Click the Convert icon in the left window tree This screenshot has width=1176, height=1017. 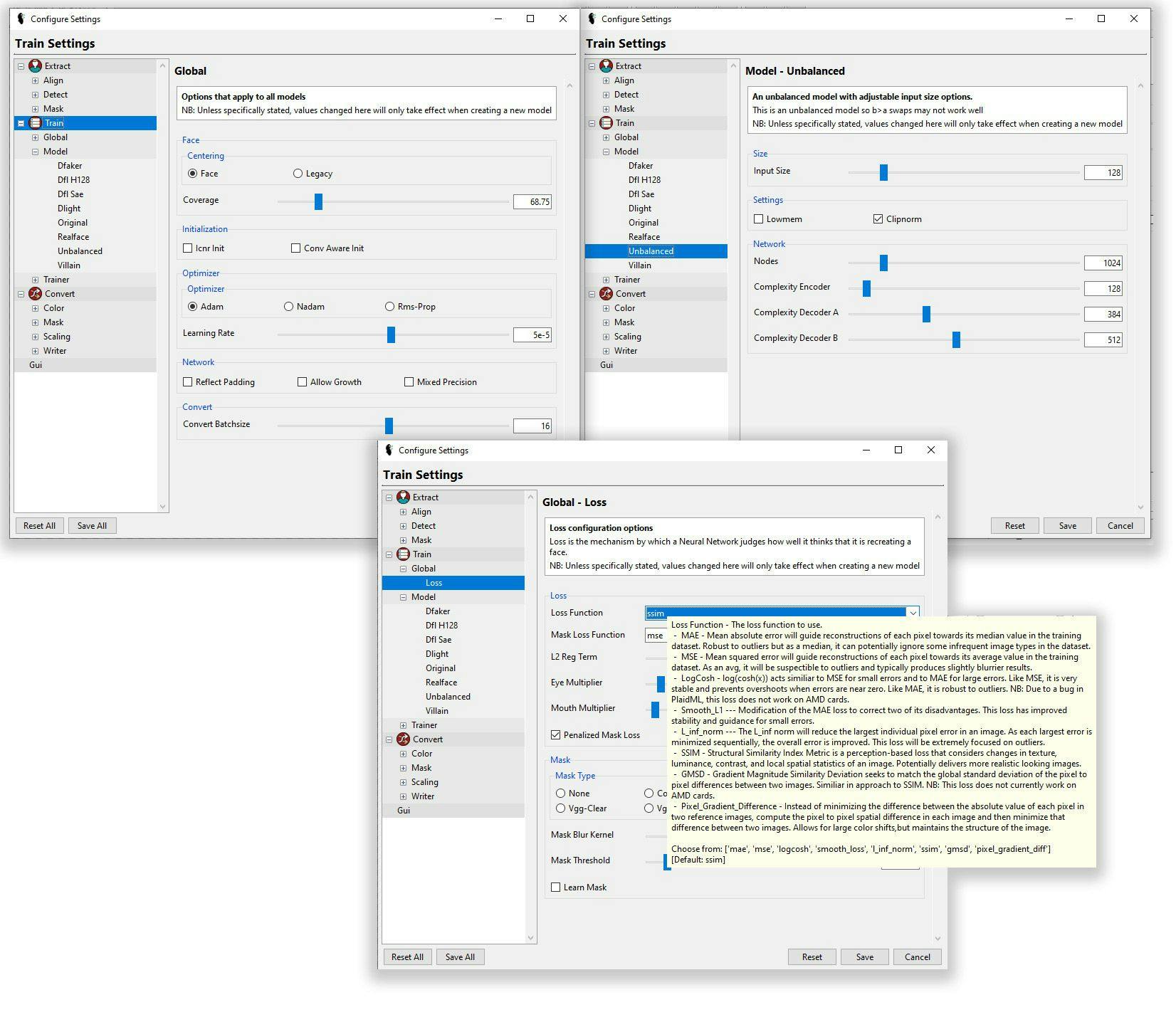point(35,294)
